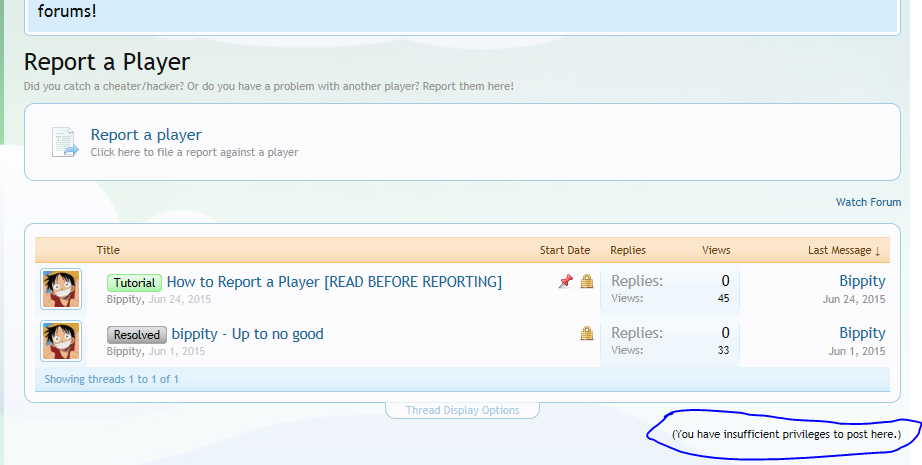This screenshot has width=922, height=465.
Task: Click Jun 24, 2015 start date under Tutorial thread
Action: pos(179,299)
